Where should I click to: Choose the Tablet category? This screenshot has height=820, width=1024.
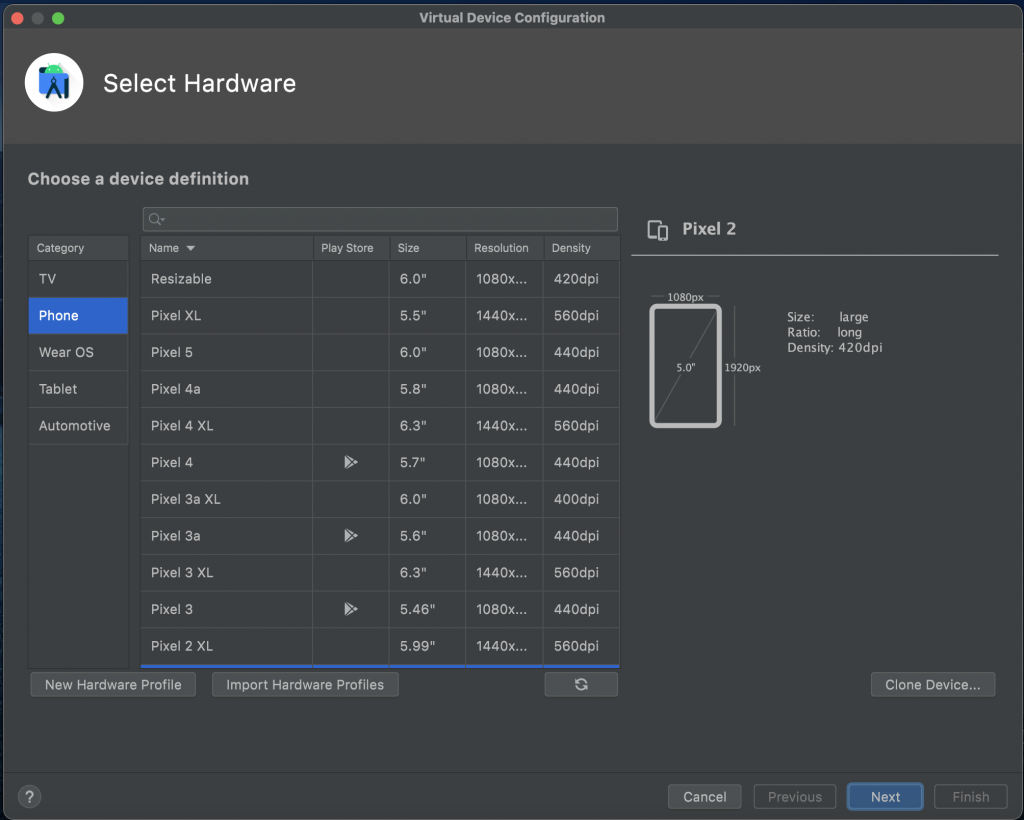[58, 389]
